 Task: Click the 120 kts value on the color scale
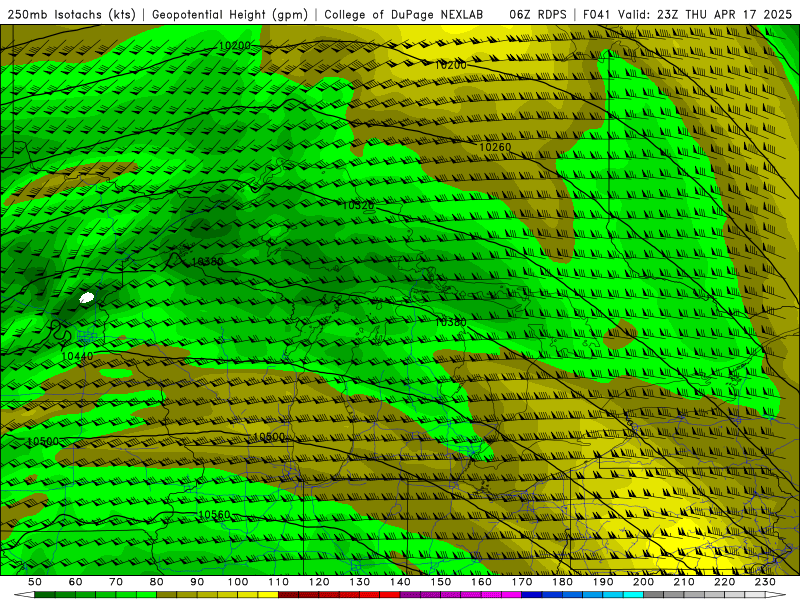319,582
